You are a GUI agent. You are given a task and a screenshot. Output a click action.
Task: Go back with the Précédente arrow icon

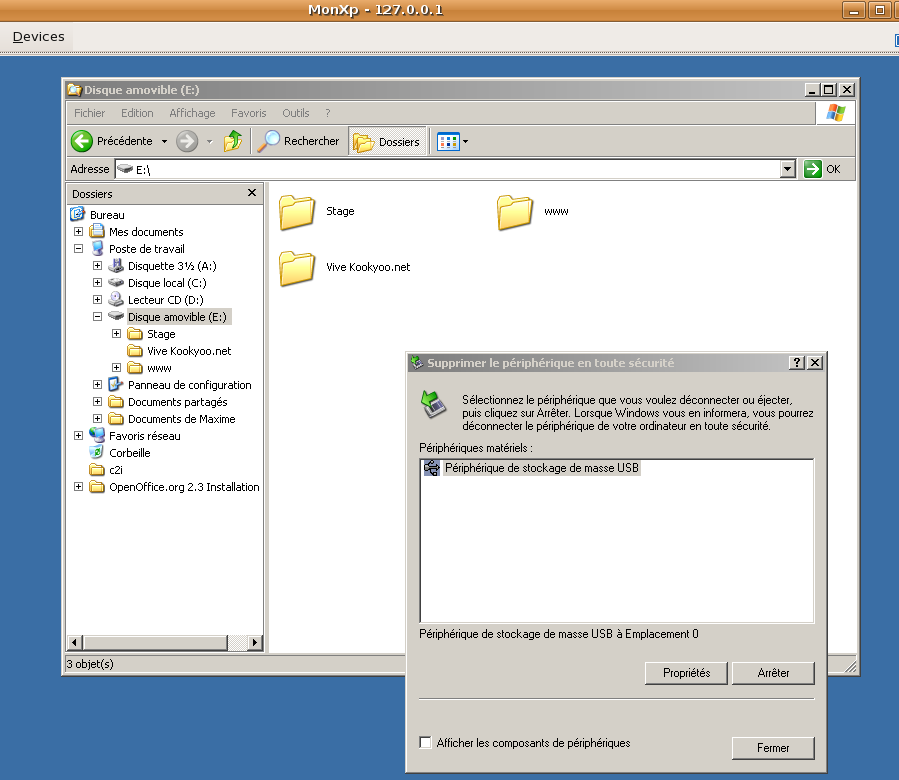pos(82,141)
